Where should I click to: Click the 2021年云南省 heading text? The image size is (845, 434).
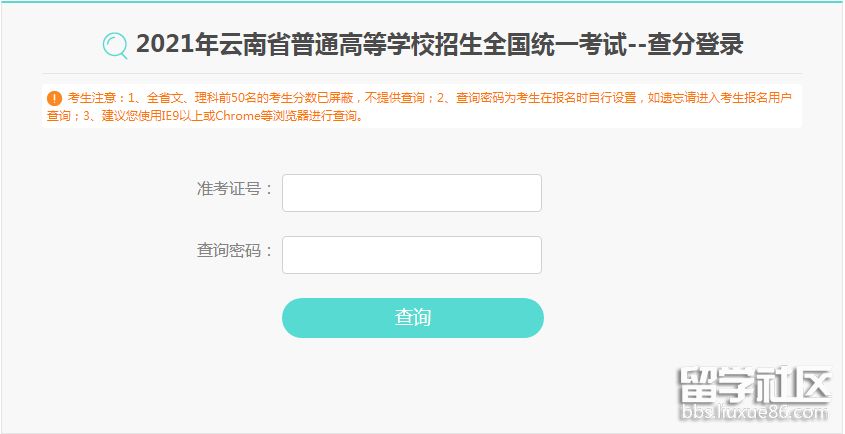[x=200, y=45]
